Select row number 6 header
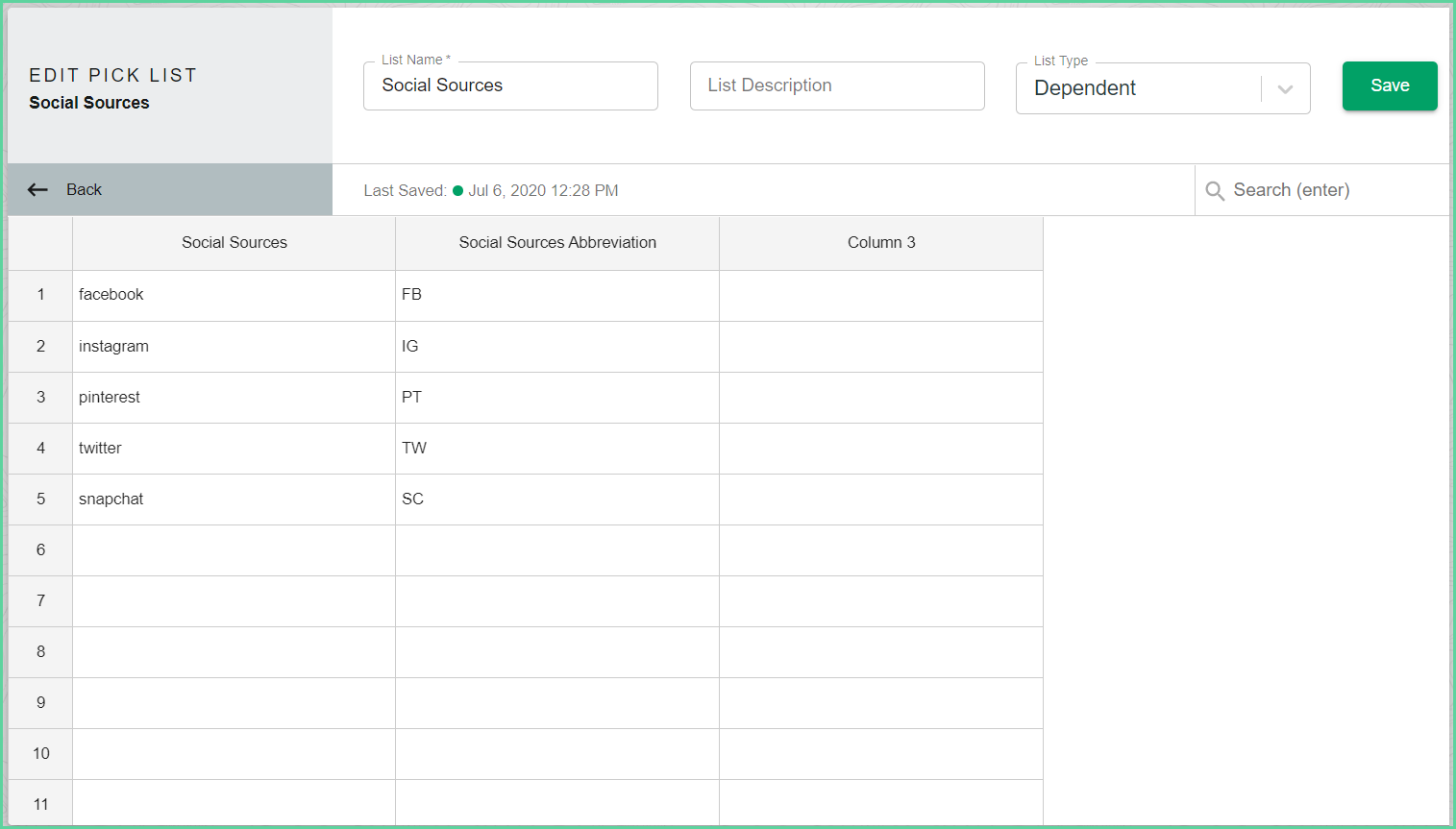 click(40, 550)
